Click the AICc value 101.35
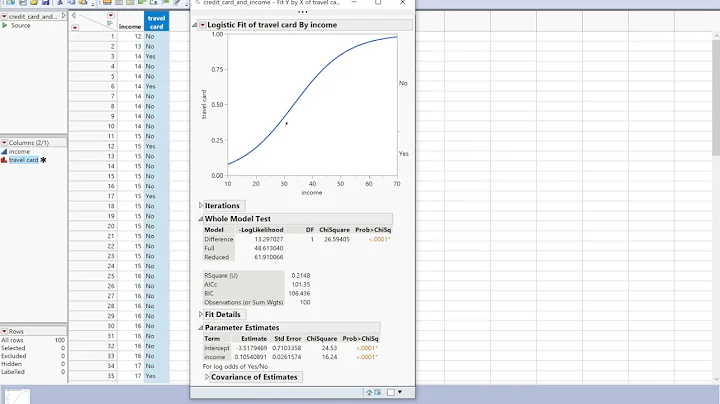Image resolution: width=720 pixels, height=404 pixels. coord(301,285)
